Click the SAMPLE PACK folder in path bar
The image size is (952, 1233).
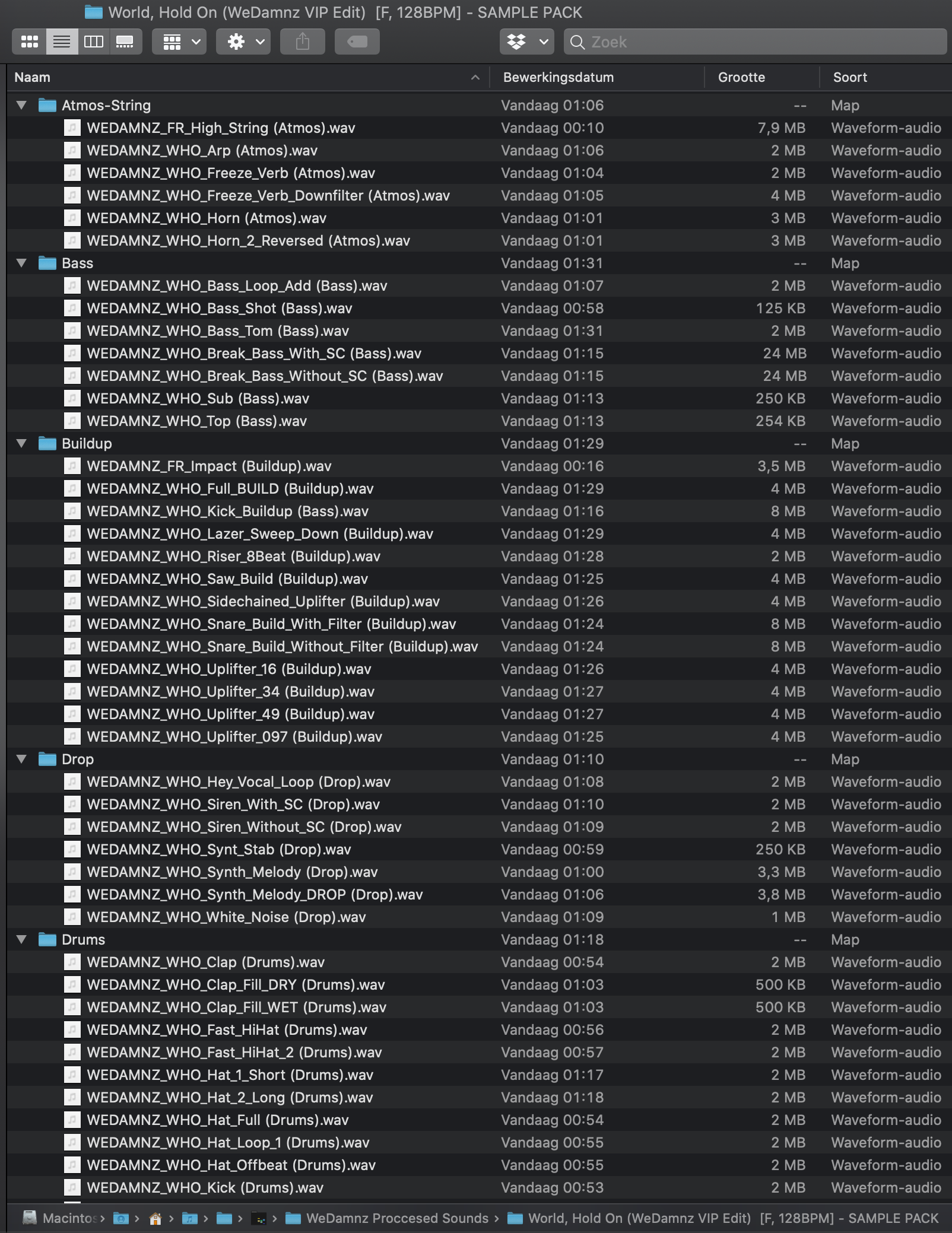[723, 1218]
